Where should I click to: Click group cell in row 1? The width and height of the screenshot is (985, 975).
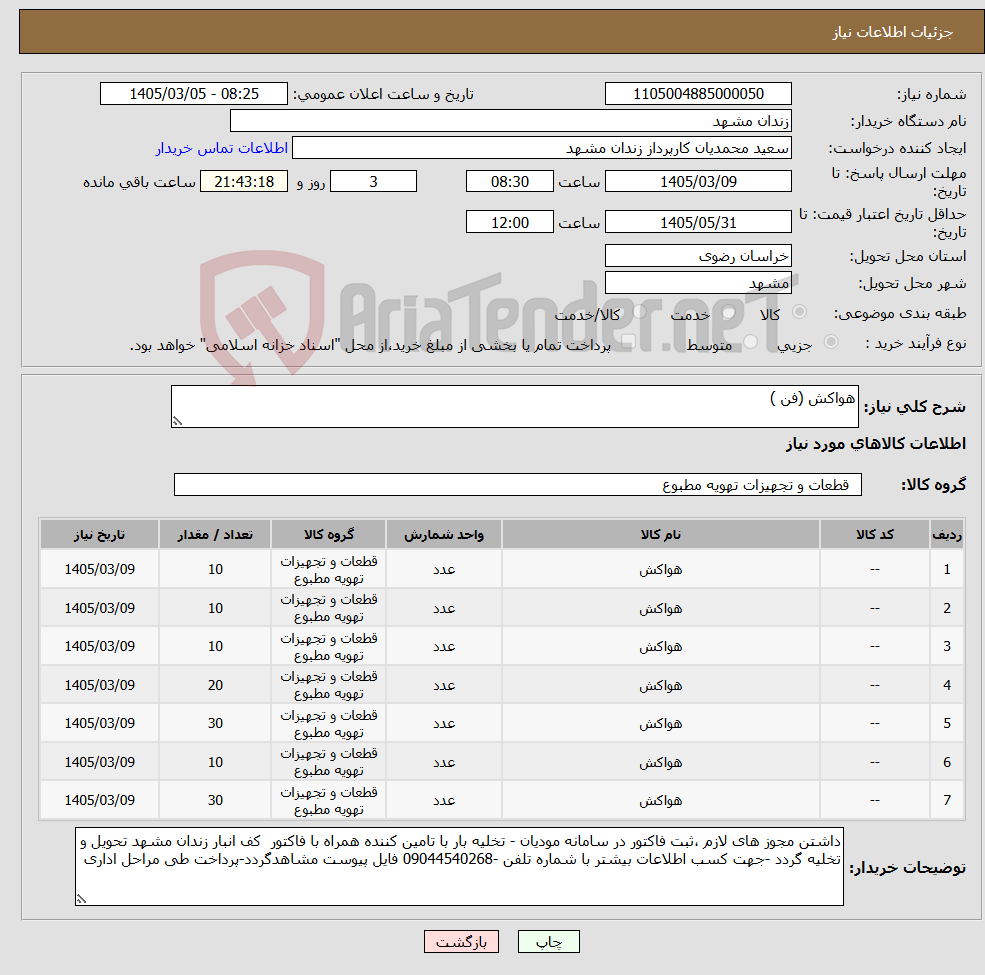[329, 569]
